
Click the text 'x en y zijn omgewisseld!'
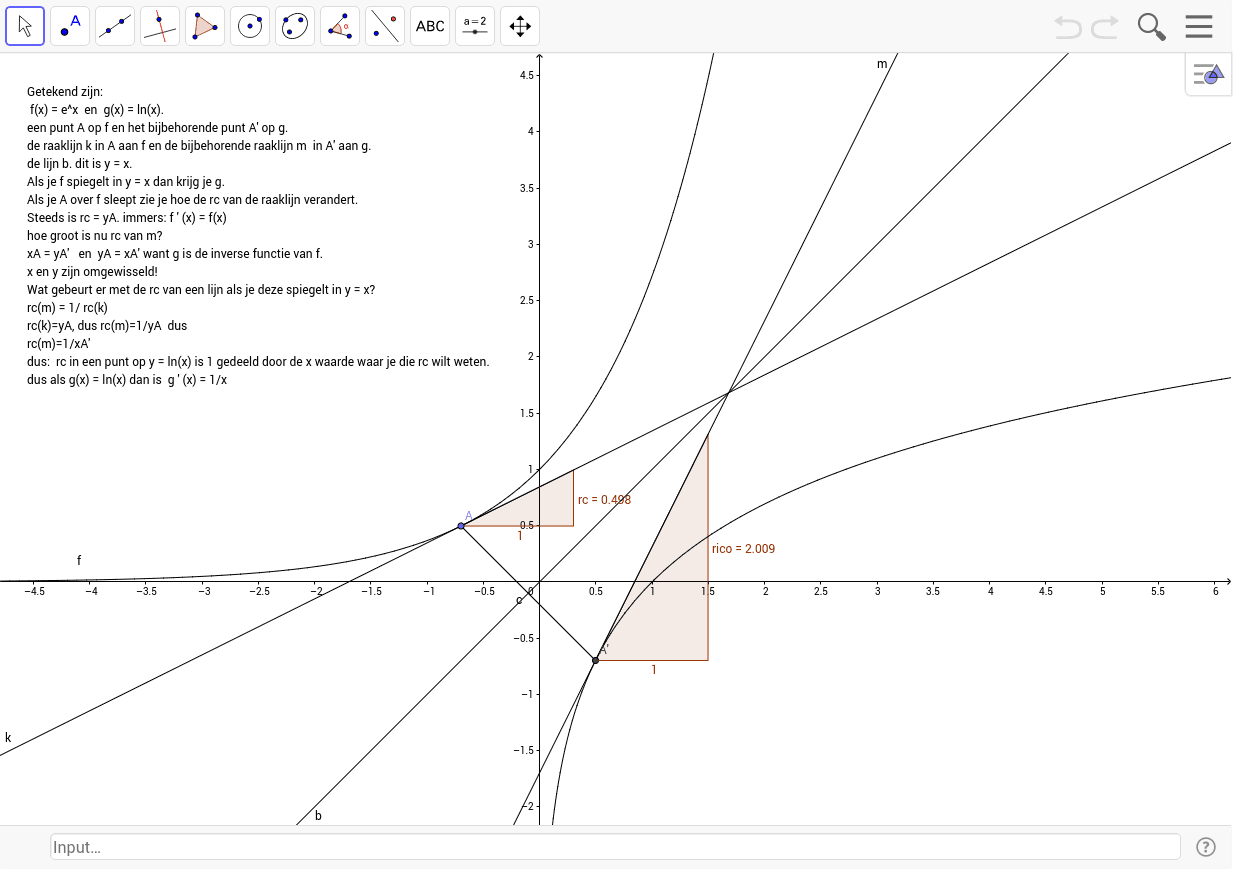(92, 271)
